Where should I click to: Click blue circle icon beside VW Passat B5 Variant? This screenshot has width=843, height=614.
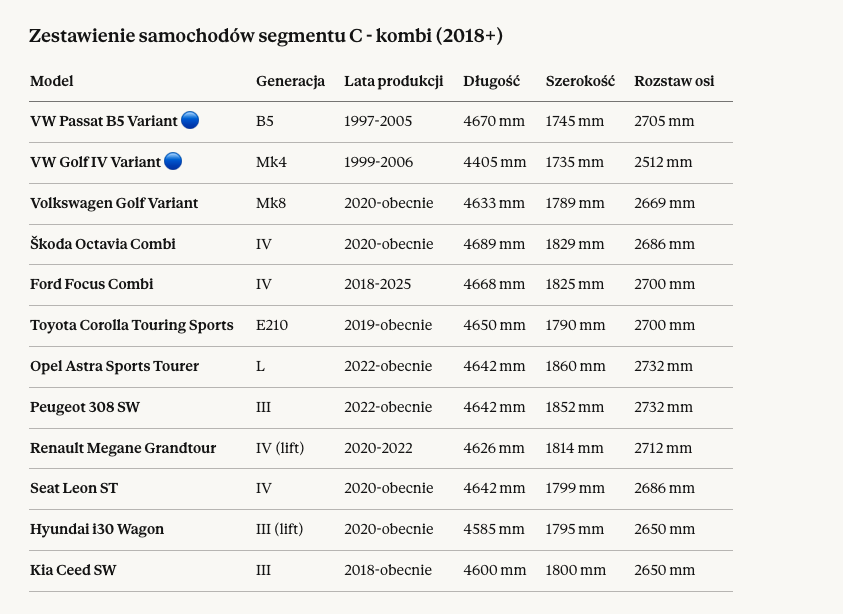click(x=190, y=121)
